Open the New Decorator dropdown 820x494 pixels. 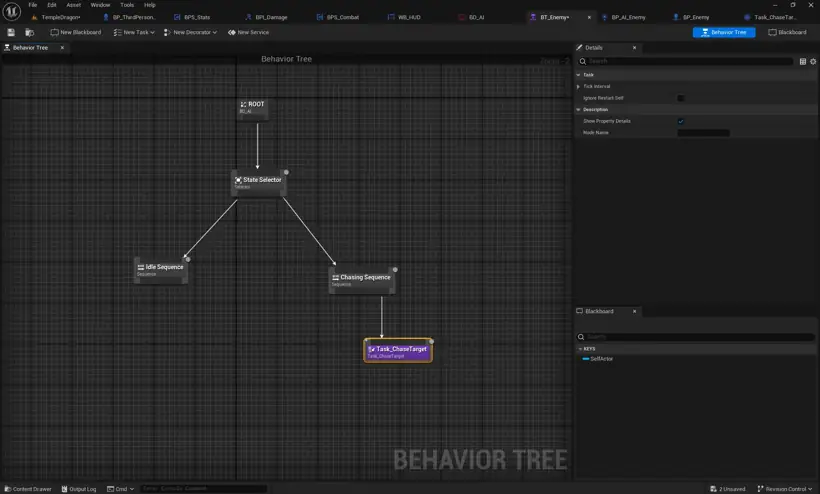[x=190, y=32]
